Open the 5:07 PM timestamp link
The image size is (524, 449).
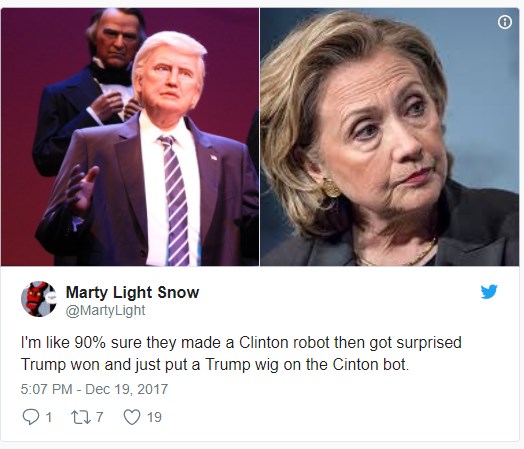pyautogui.click(x=46, y=389)
